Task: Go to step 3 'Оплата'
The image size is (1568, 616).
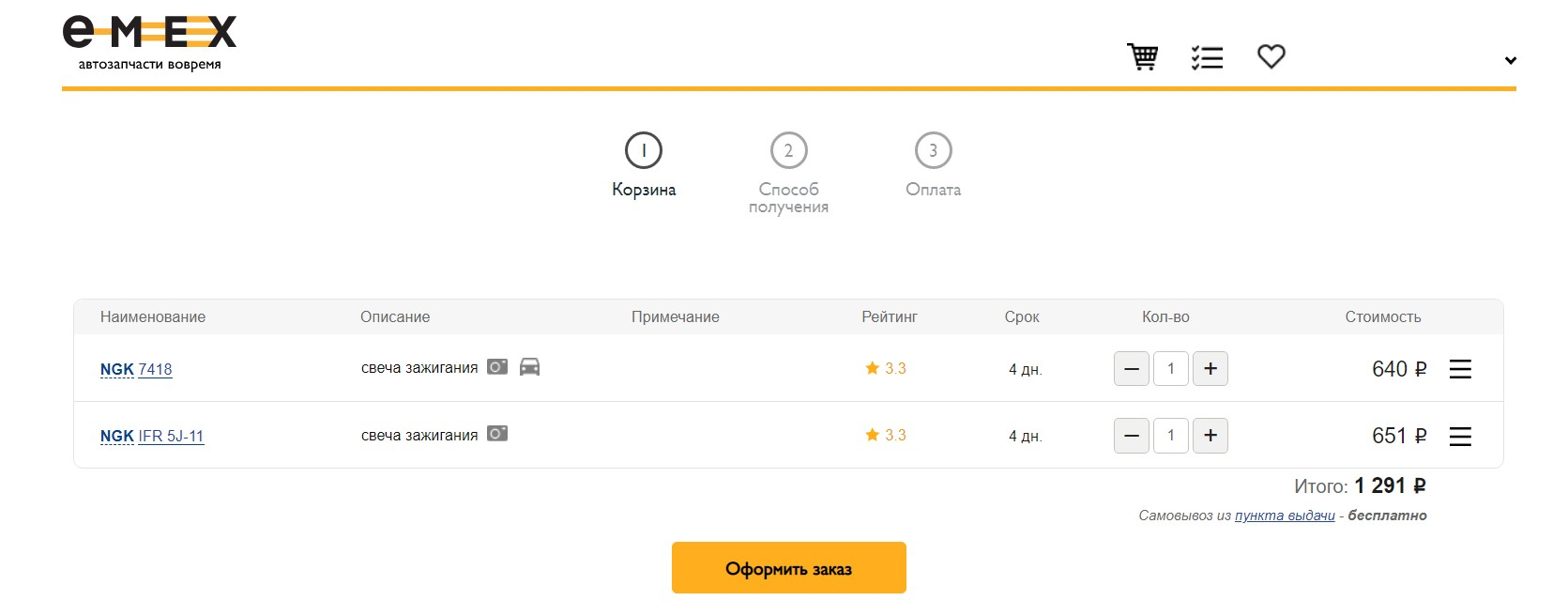Action: click(x=933, y=165)
